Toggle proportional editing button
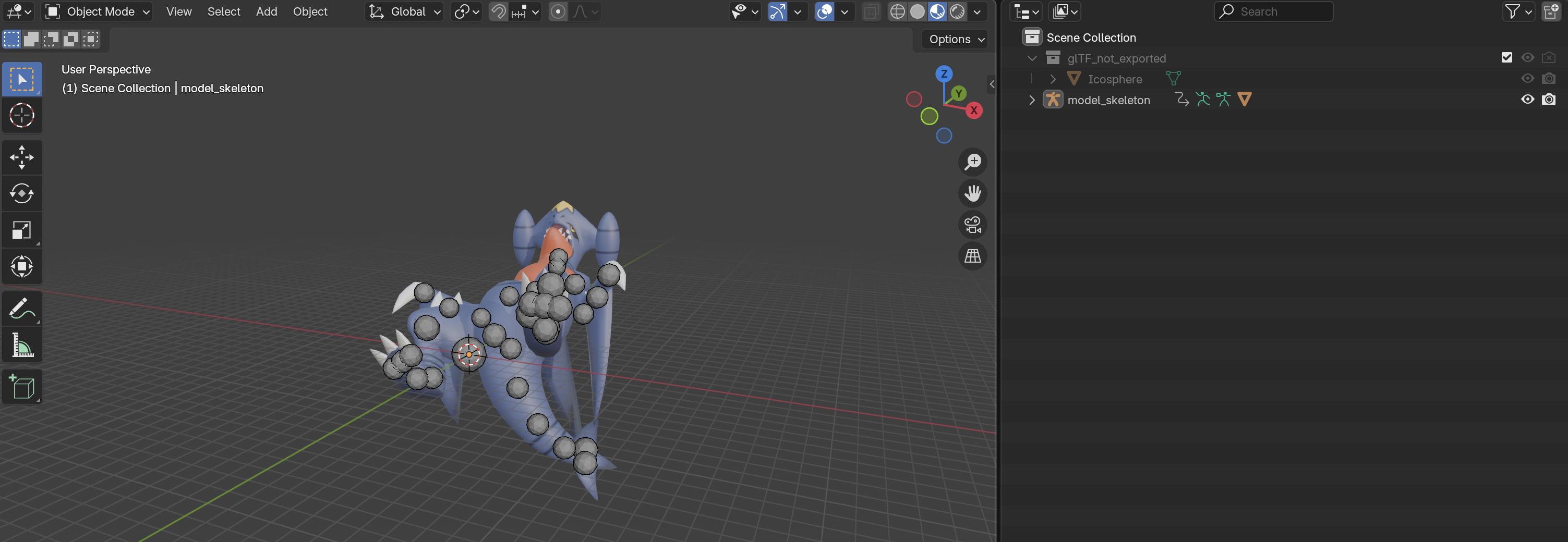This screenshot has width=1568, height=542. click(558, 11)
